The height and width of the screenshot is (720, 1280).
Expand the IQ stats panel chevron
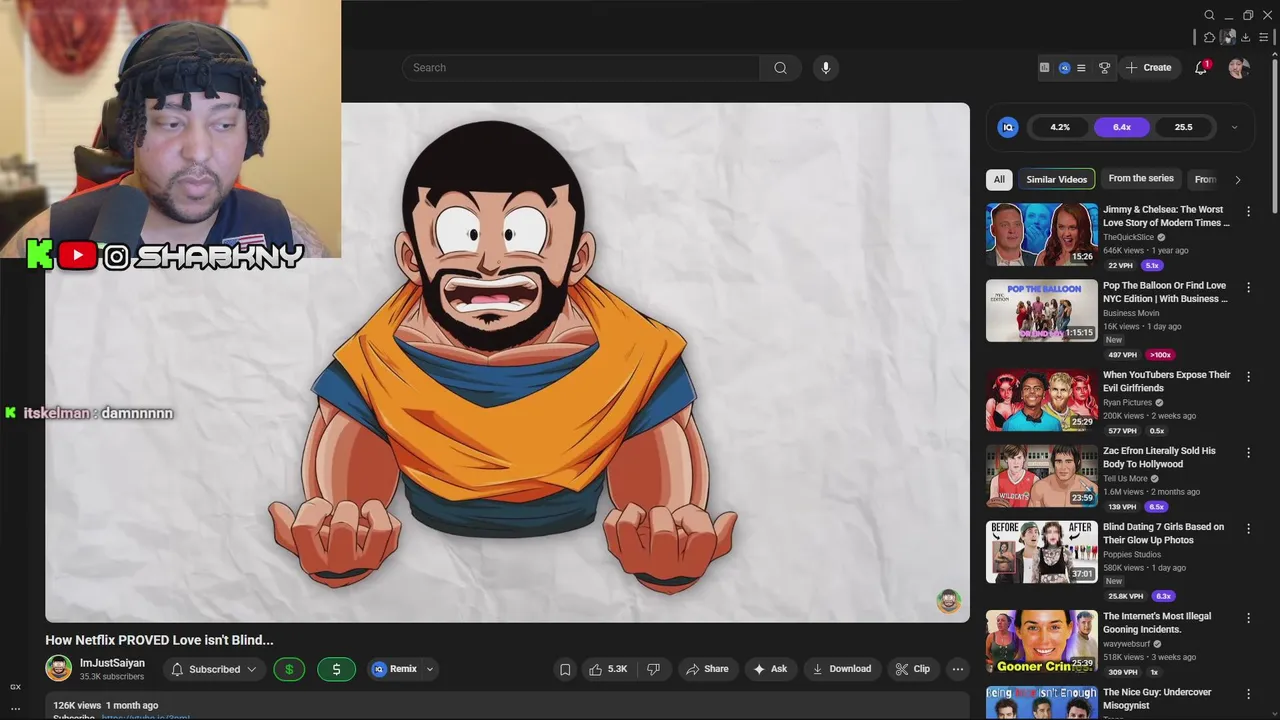click(1234, 127)
